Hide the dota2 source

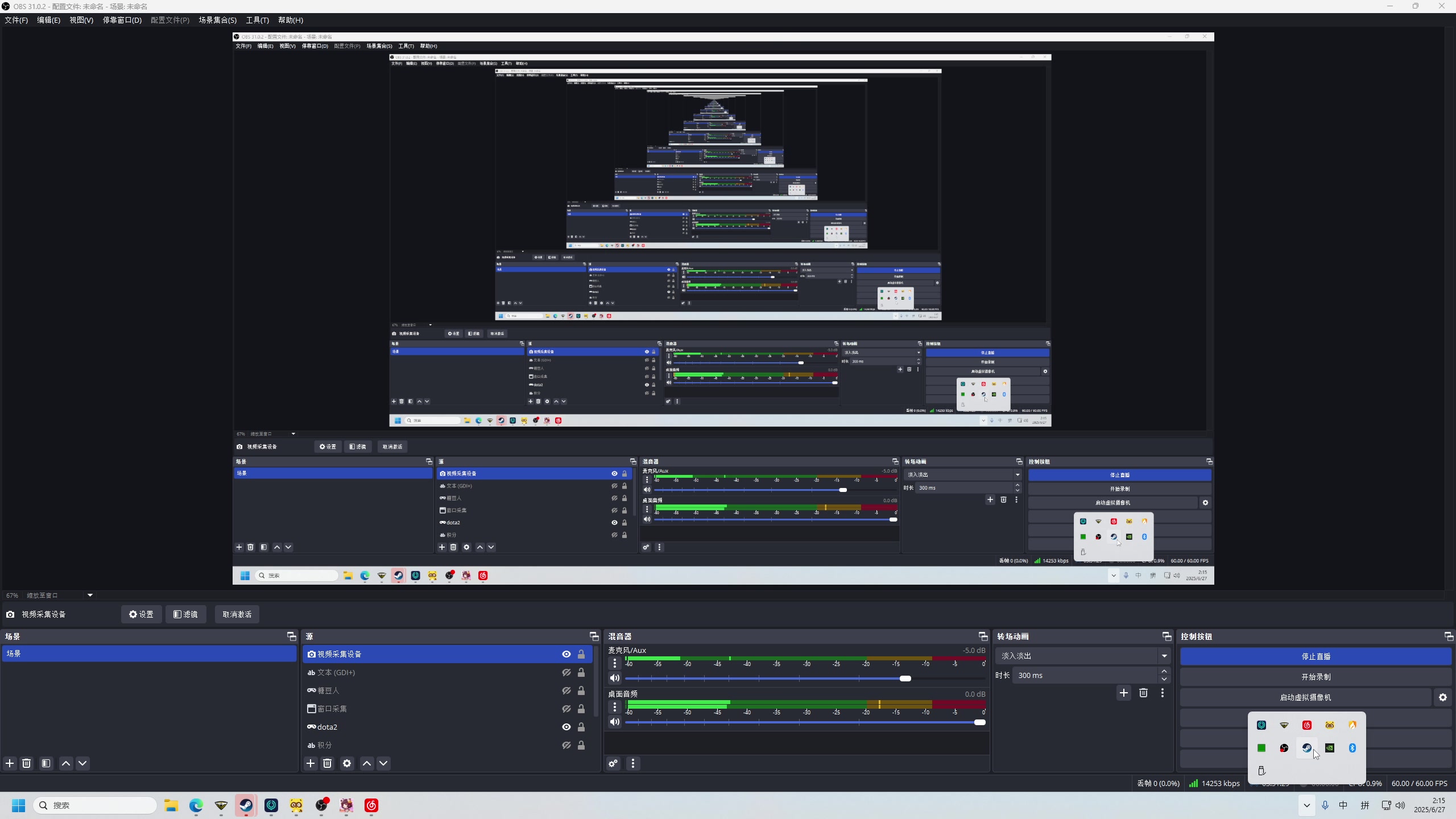(x=566, y=727)
